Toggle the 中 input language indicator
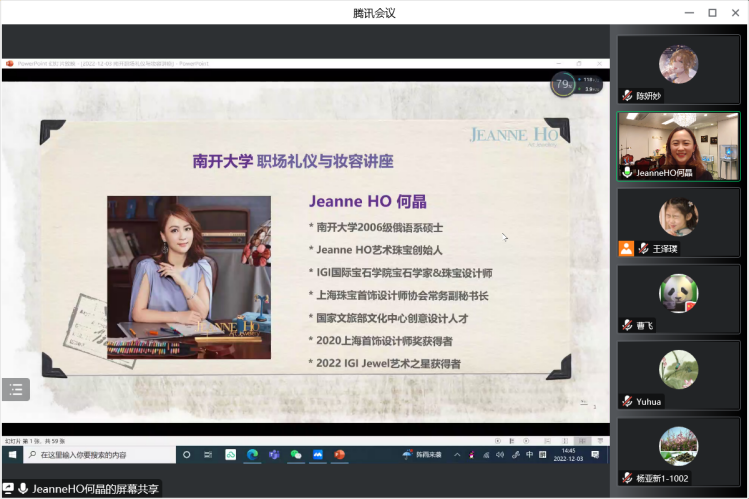The height and width of the screenshot is (499, 749). pos(529,454)
